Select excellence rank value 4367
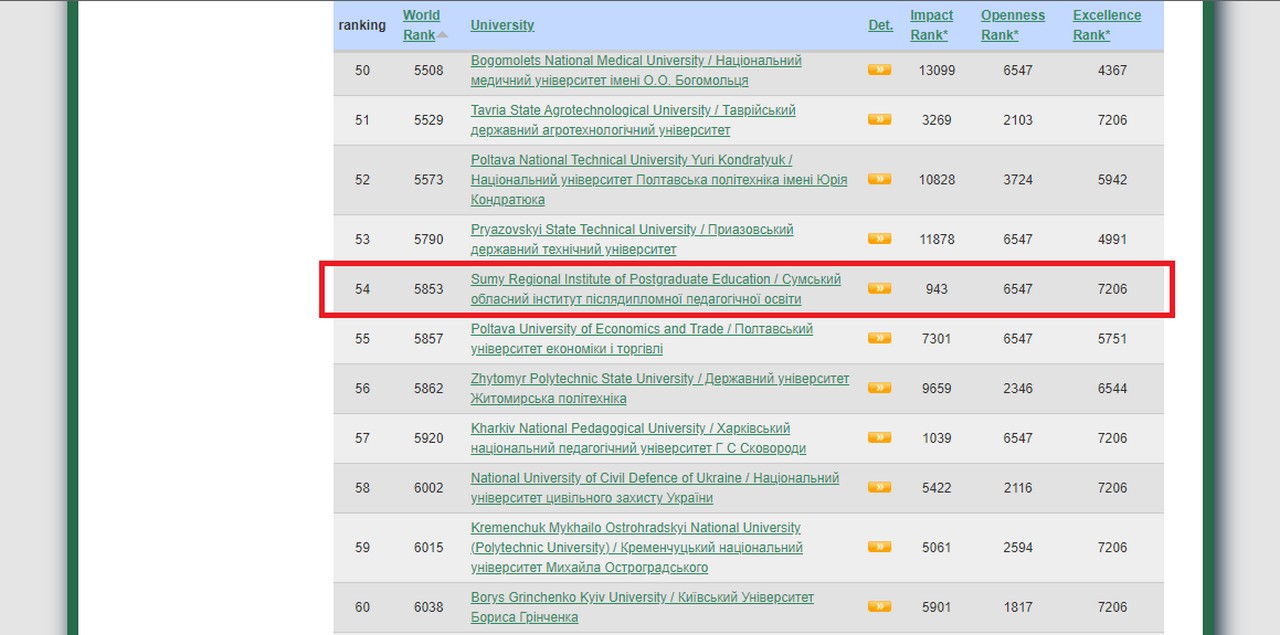Screen dimensions: 1280x635 tap(1112, 70)
